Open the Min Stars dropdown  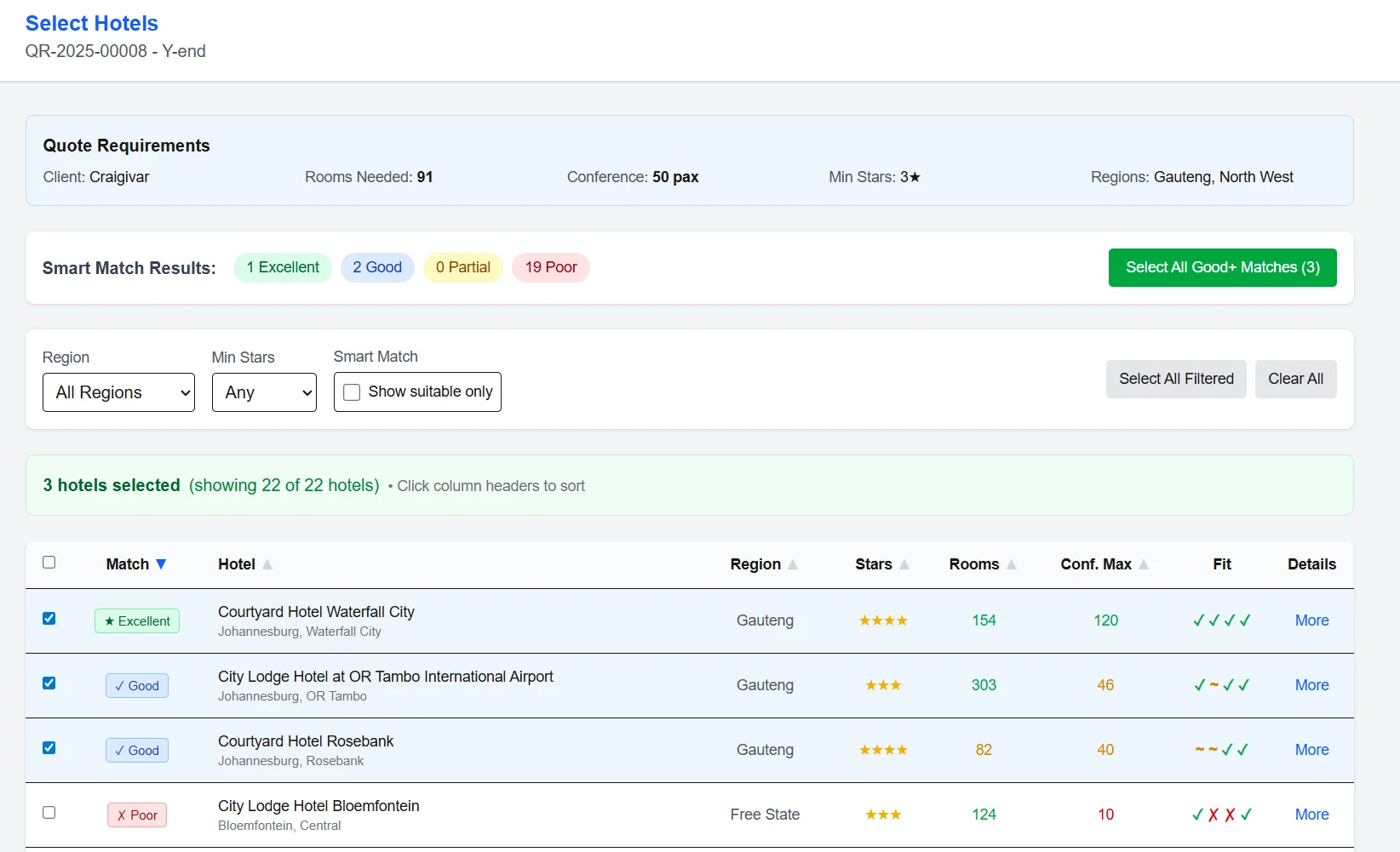(264, 392)
